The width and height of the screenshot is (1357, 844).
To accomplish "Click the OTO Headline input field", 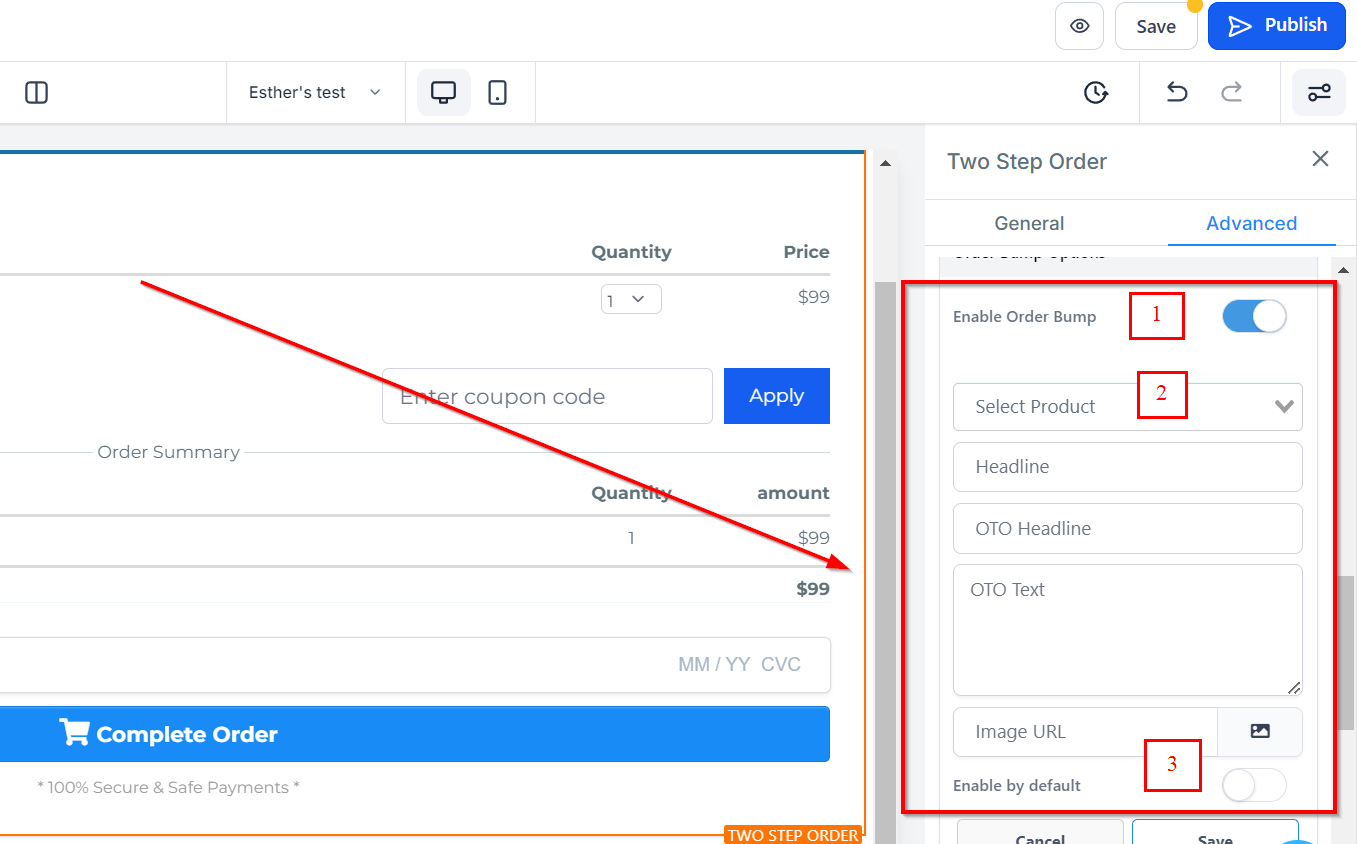I will click(1127, 528).
